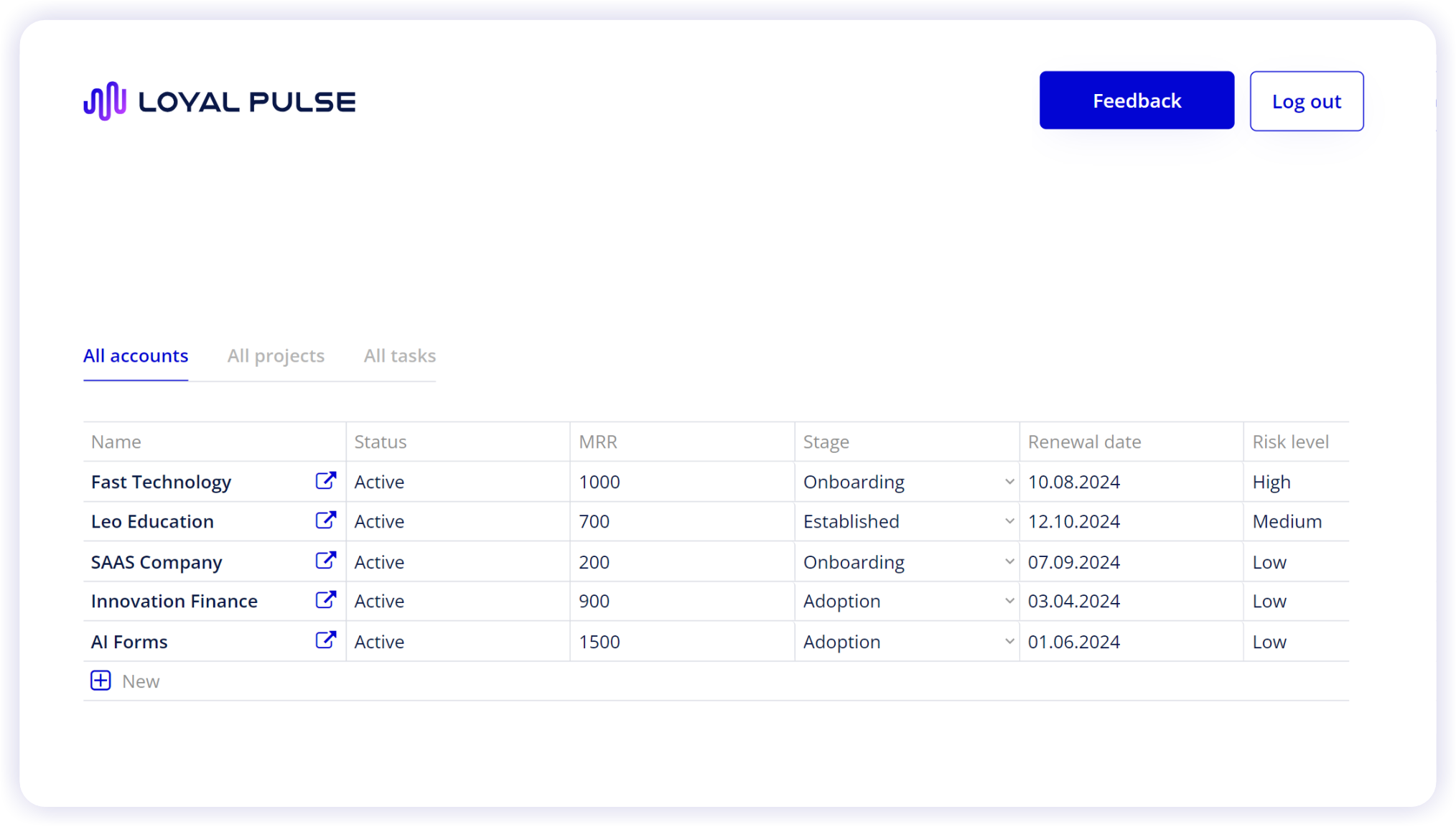Click the Log out button

point(1307,101)
